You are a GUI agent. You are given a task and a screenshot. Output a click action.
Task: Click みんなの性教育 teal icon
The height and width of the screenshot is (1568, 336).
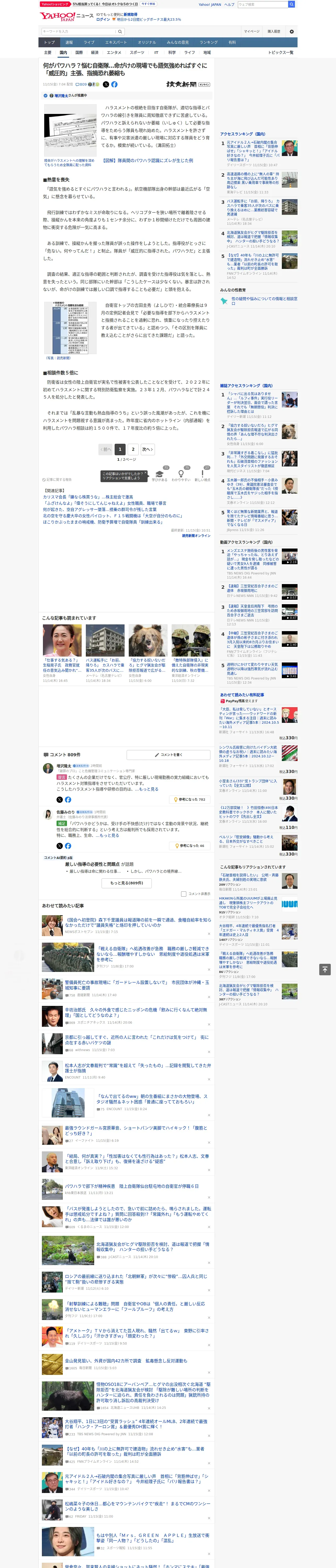(224, 301)
